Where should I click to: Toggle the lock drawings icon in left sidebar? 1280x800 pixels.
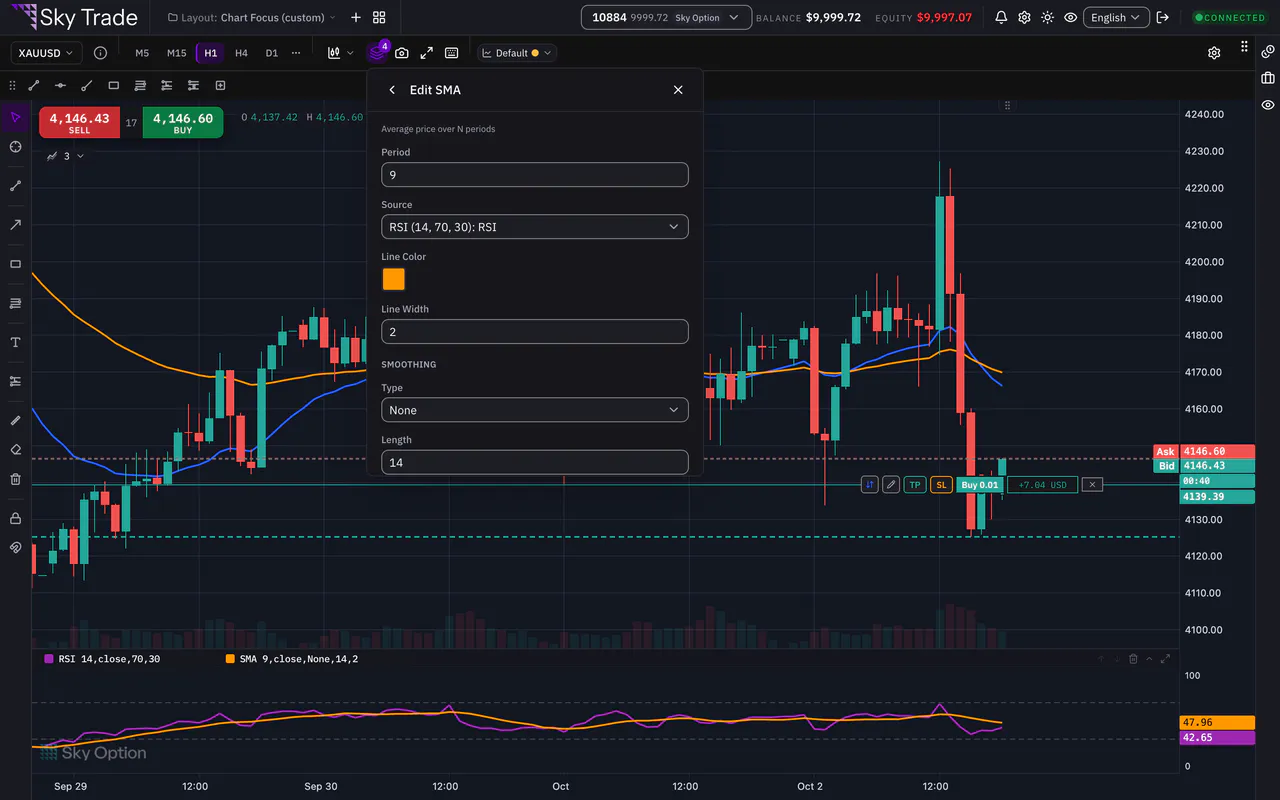pyautogui.click(x=15, y=518)
